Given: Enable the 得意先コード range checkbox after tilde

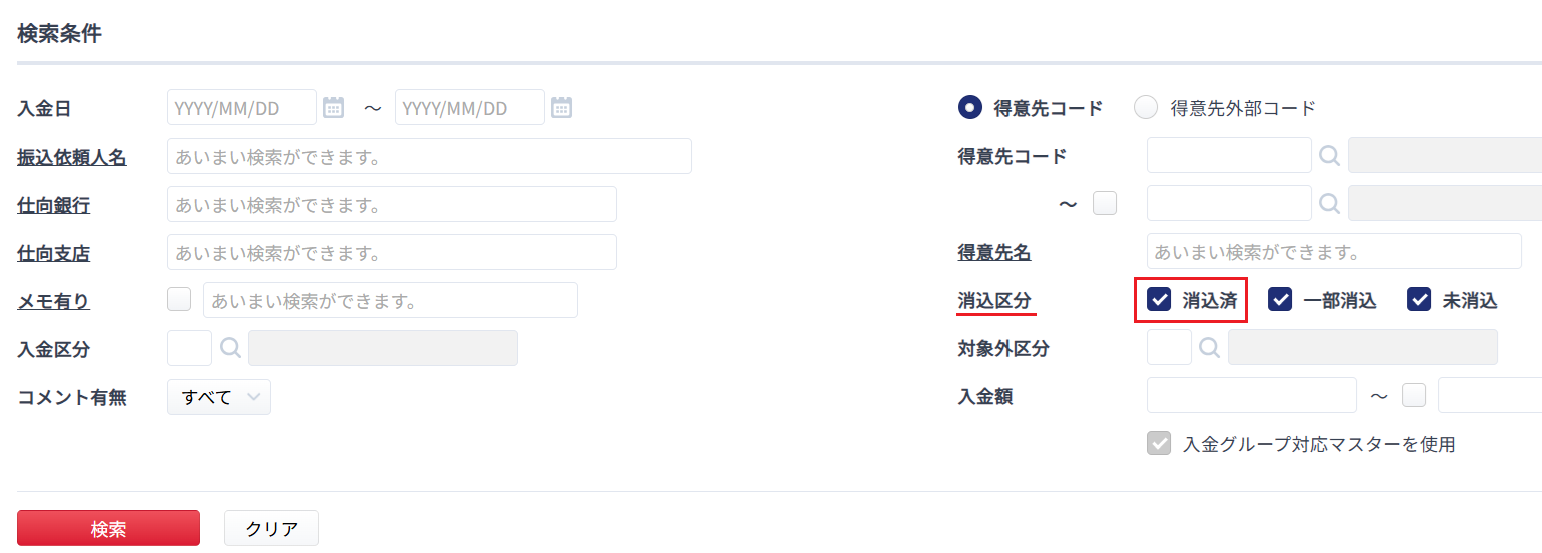Looking at the screenshot, I should (1105, 203).
